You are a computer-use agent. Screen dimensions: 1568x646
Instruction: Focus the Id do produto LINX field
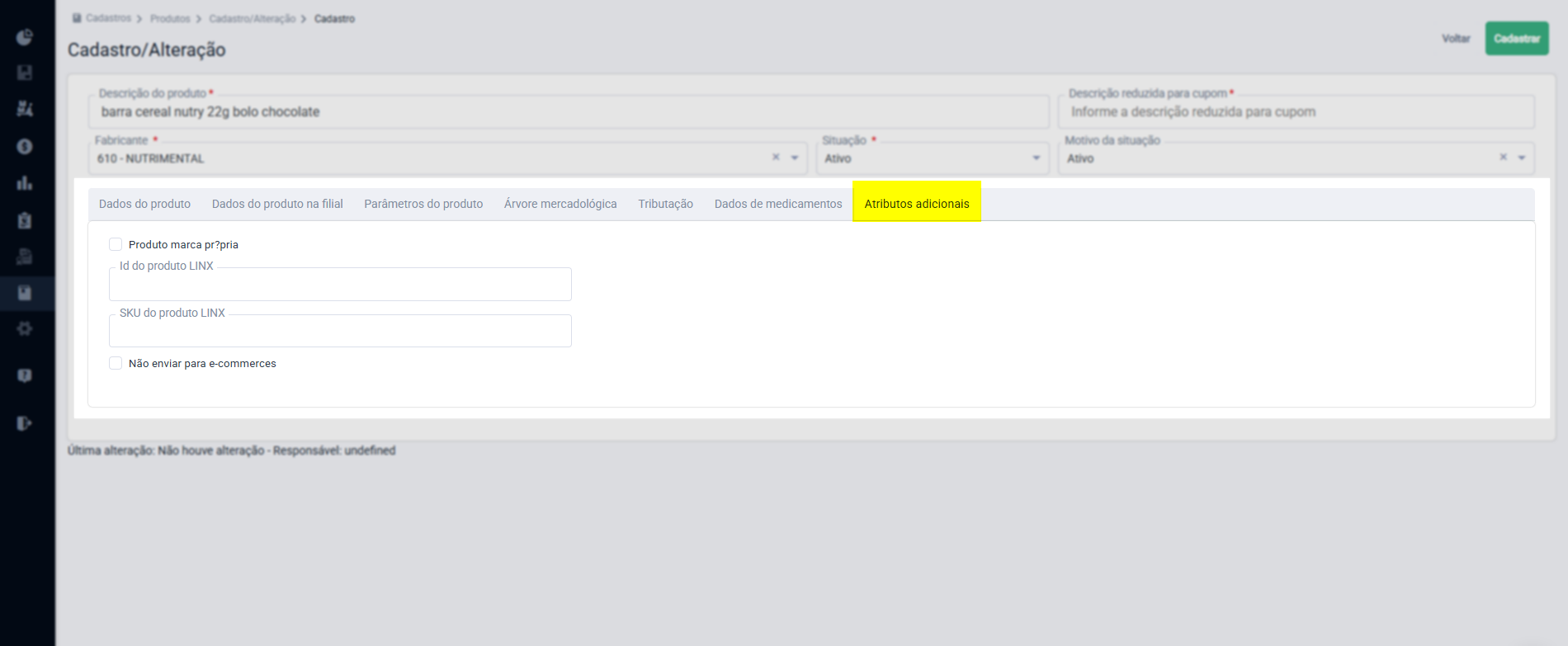340,284
